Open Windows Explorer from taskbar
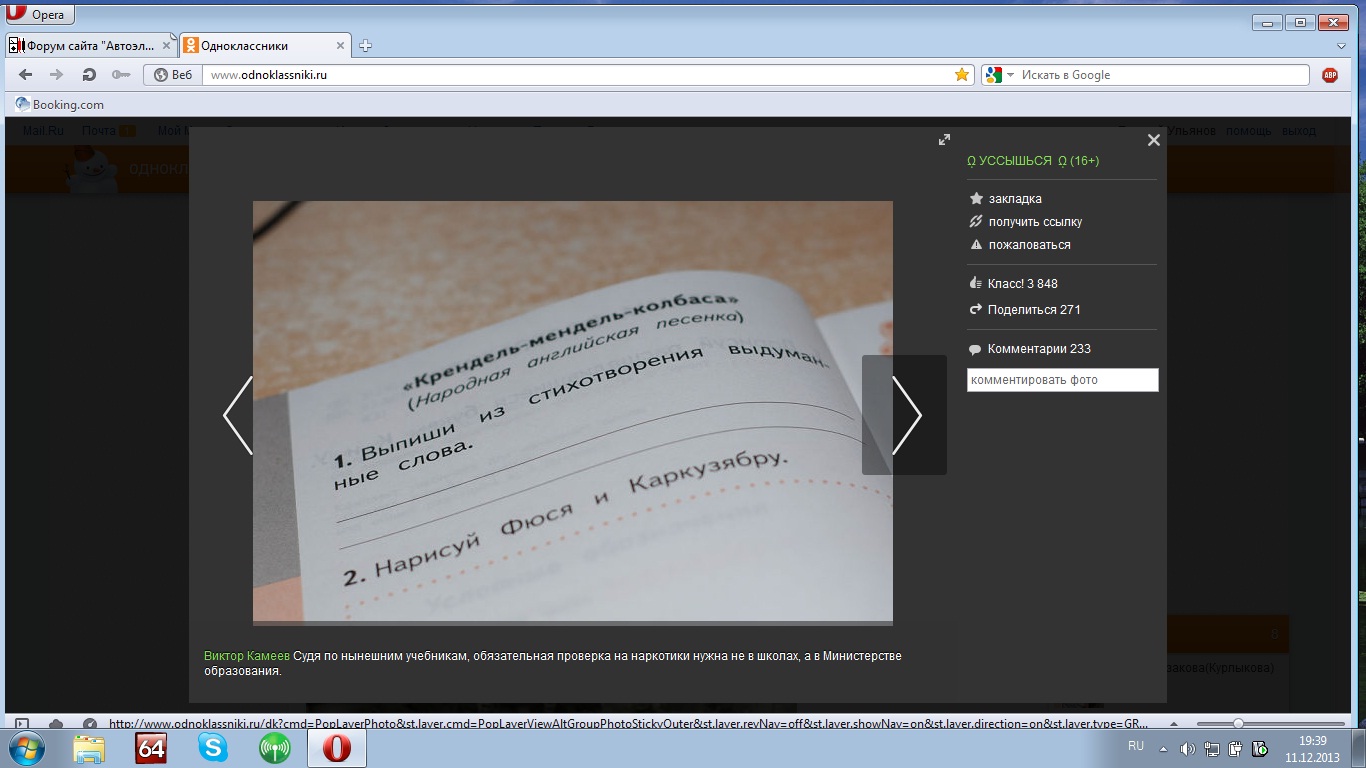 pos(89,748)
